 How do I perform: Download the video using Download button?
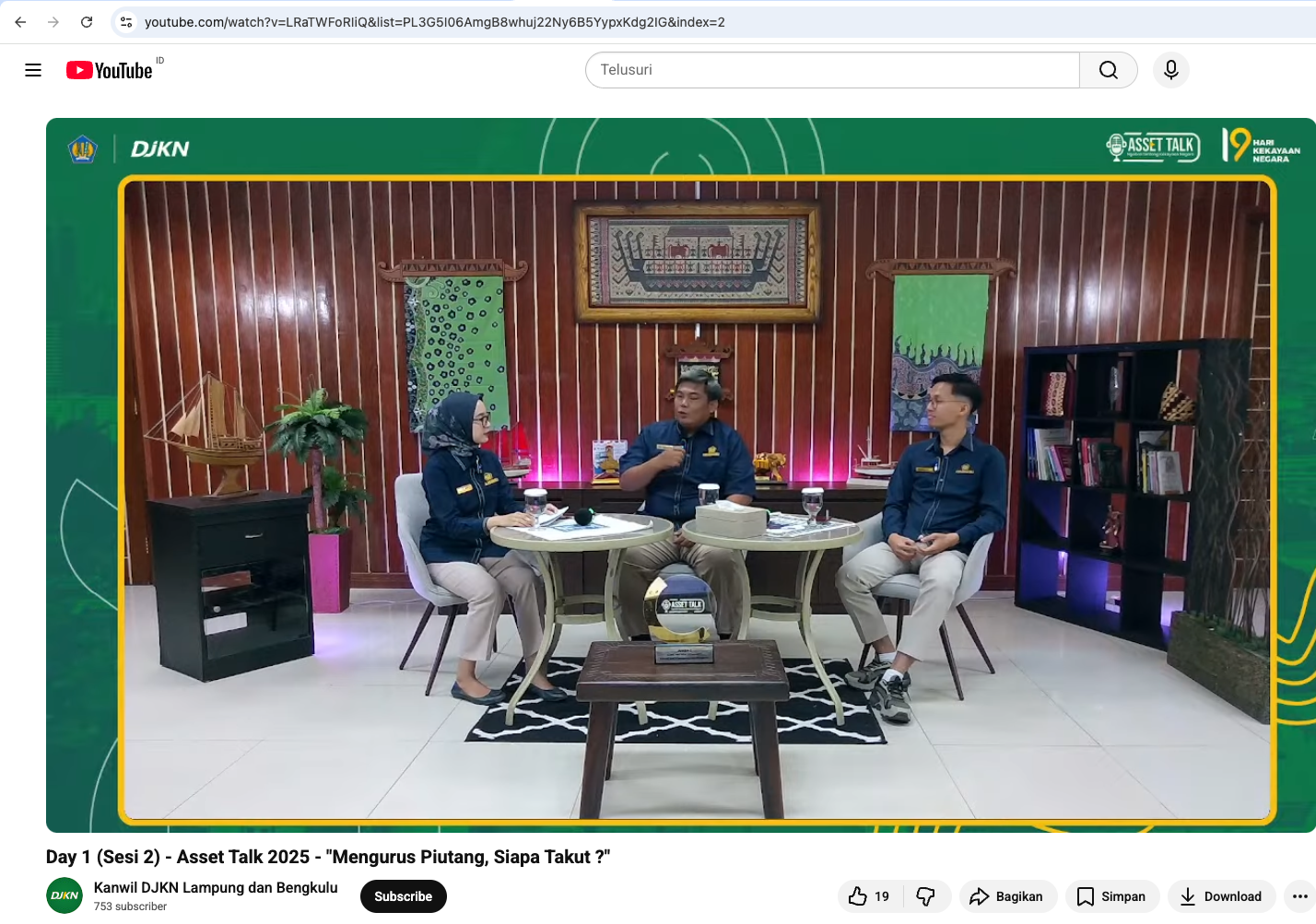1221,896
